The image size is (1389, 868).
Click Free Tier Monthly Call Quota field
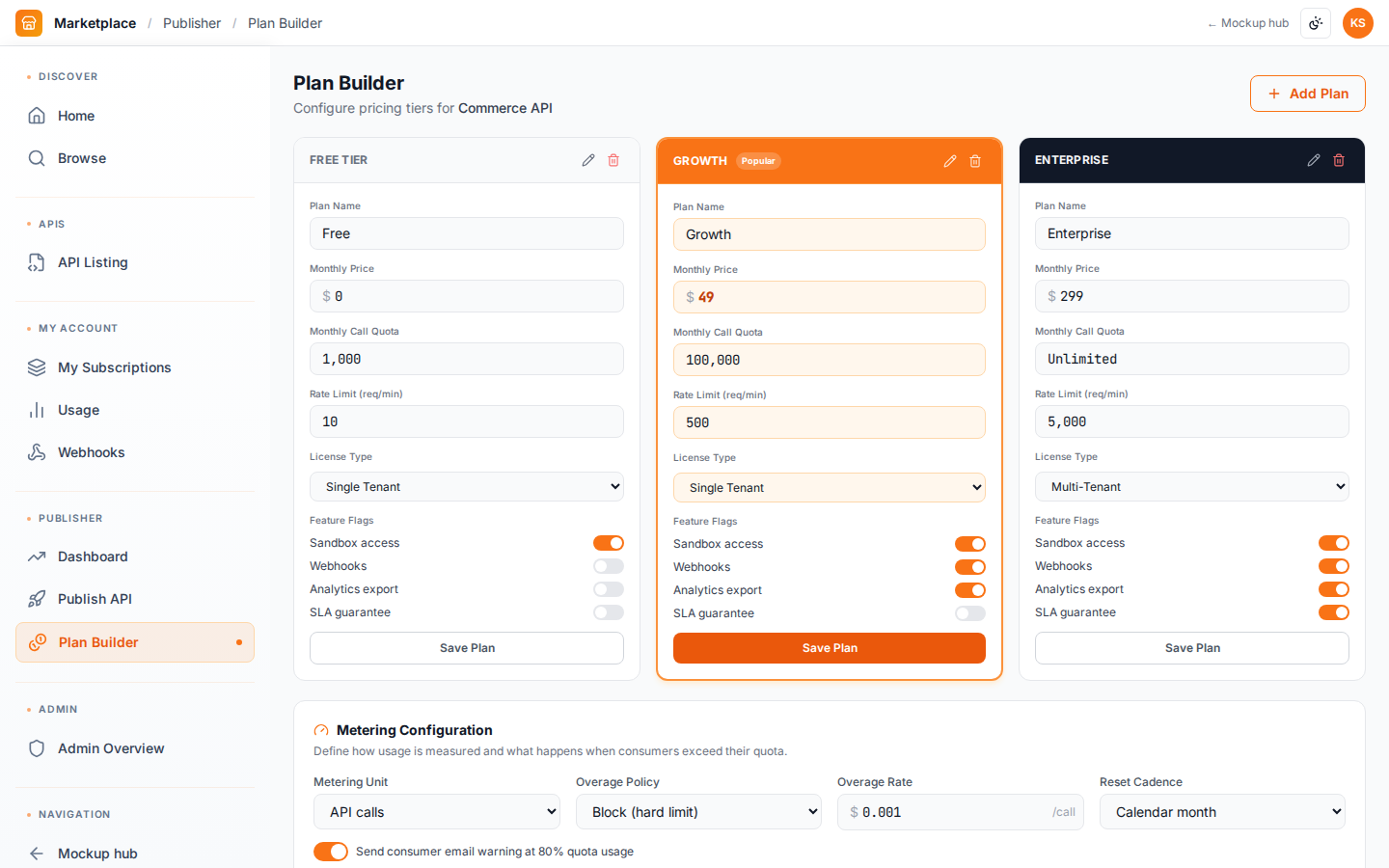click(467, 359)
